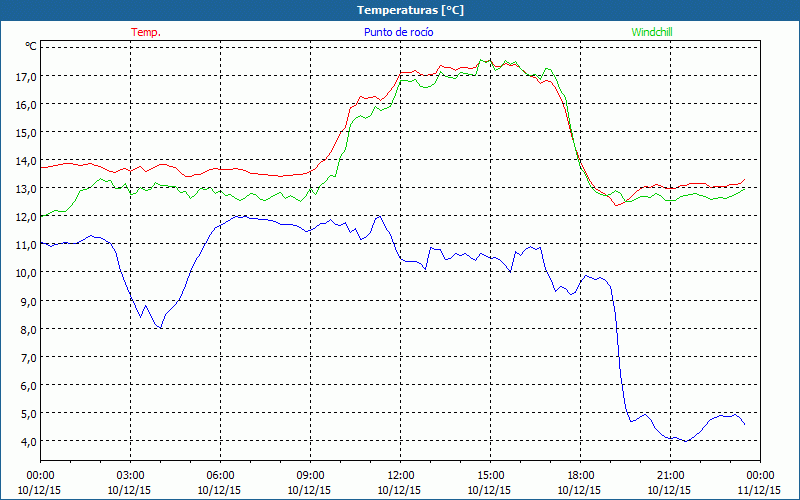Click the 14,0 y-axis value
The height and width of the screenshot is (500, 800).
[x=27, y=161]
